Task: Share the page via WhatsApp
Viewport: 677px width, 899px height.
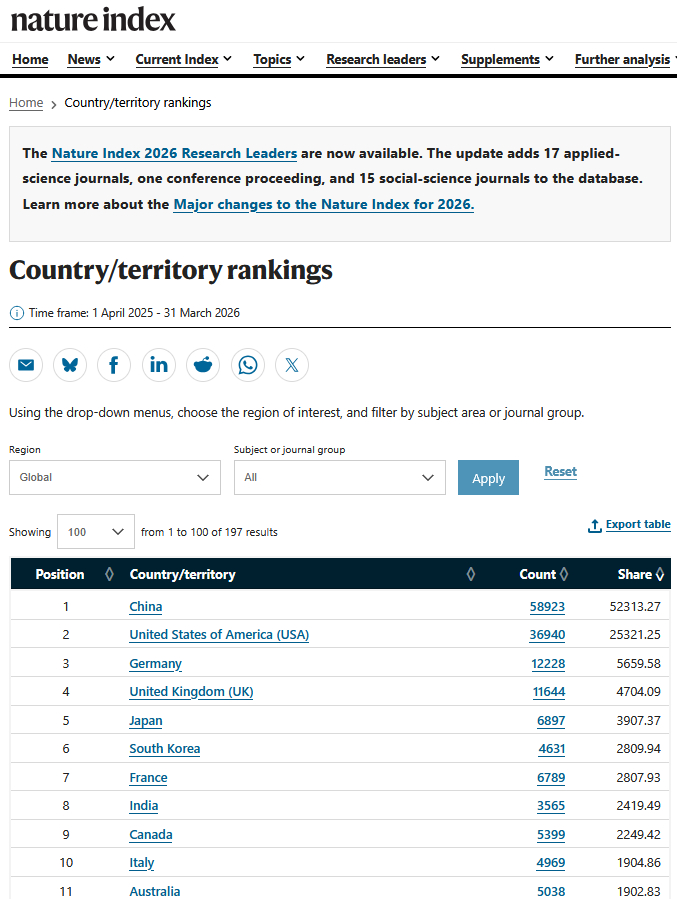Action: (248, 365)
